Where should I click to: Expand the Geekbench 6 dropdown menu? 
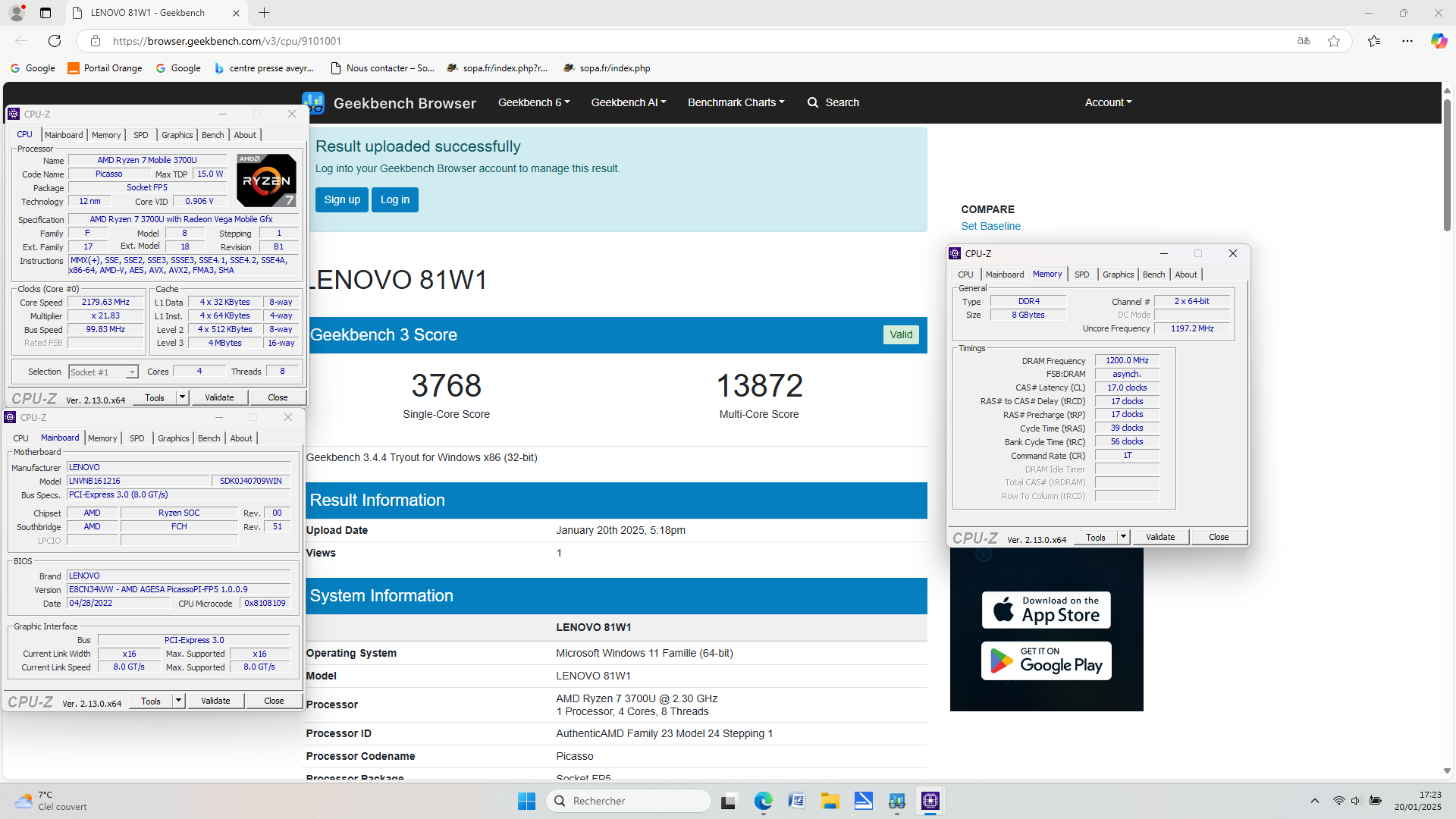click(534, 102)
